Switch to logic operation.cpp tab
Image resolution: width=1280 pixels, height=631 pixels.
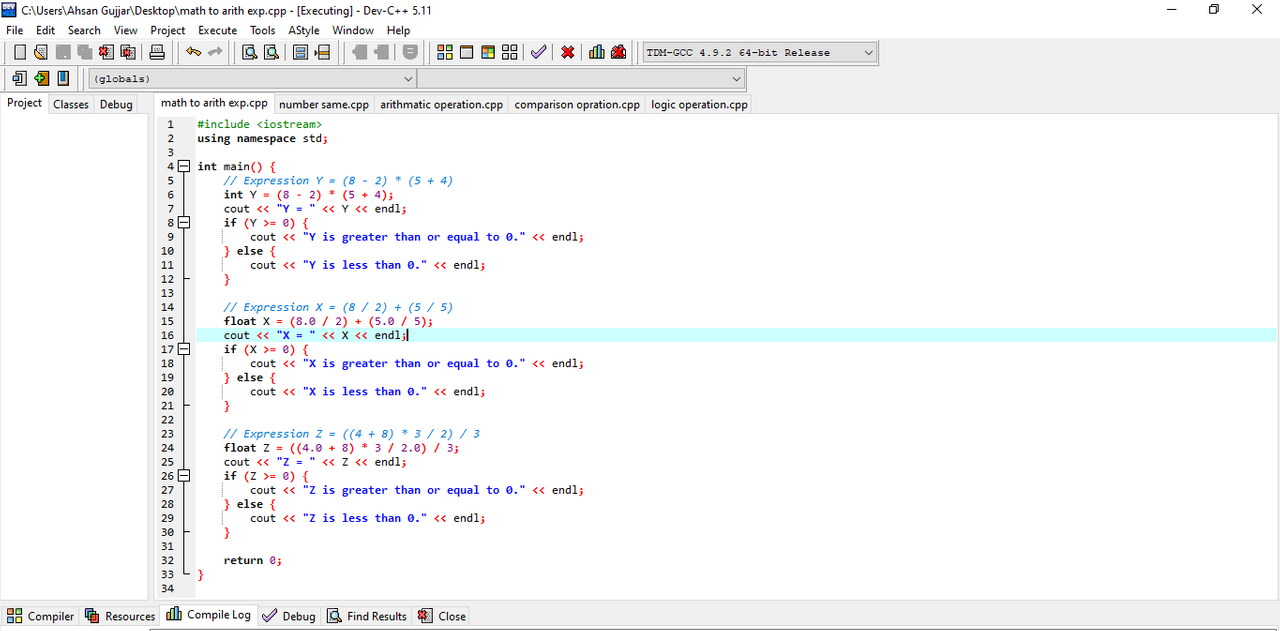click(x=699, y=104)
